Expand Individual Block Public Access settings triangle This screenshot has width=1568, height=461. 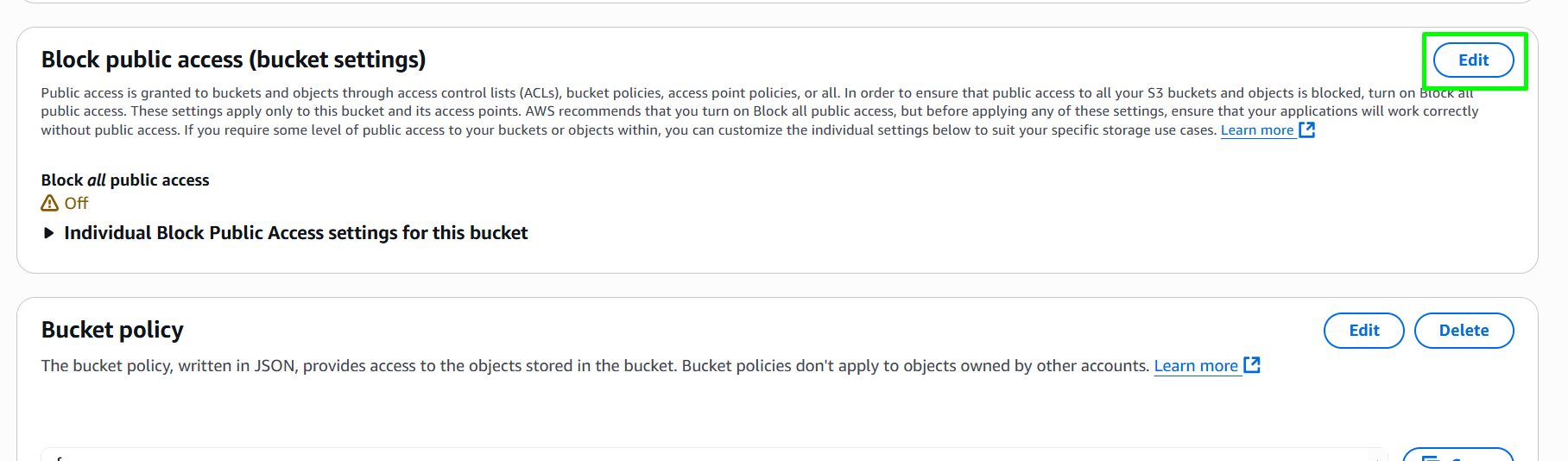pos(49,233)
